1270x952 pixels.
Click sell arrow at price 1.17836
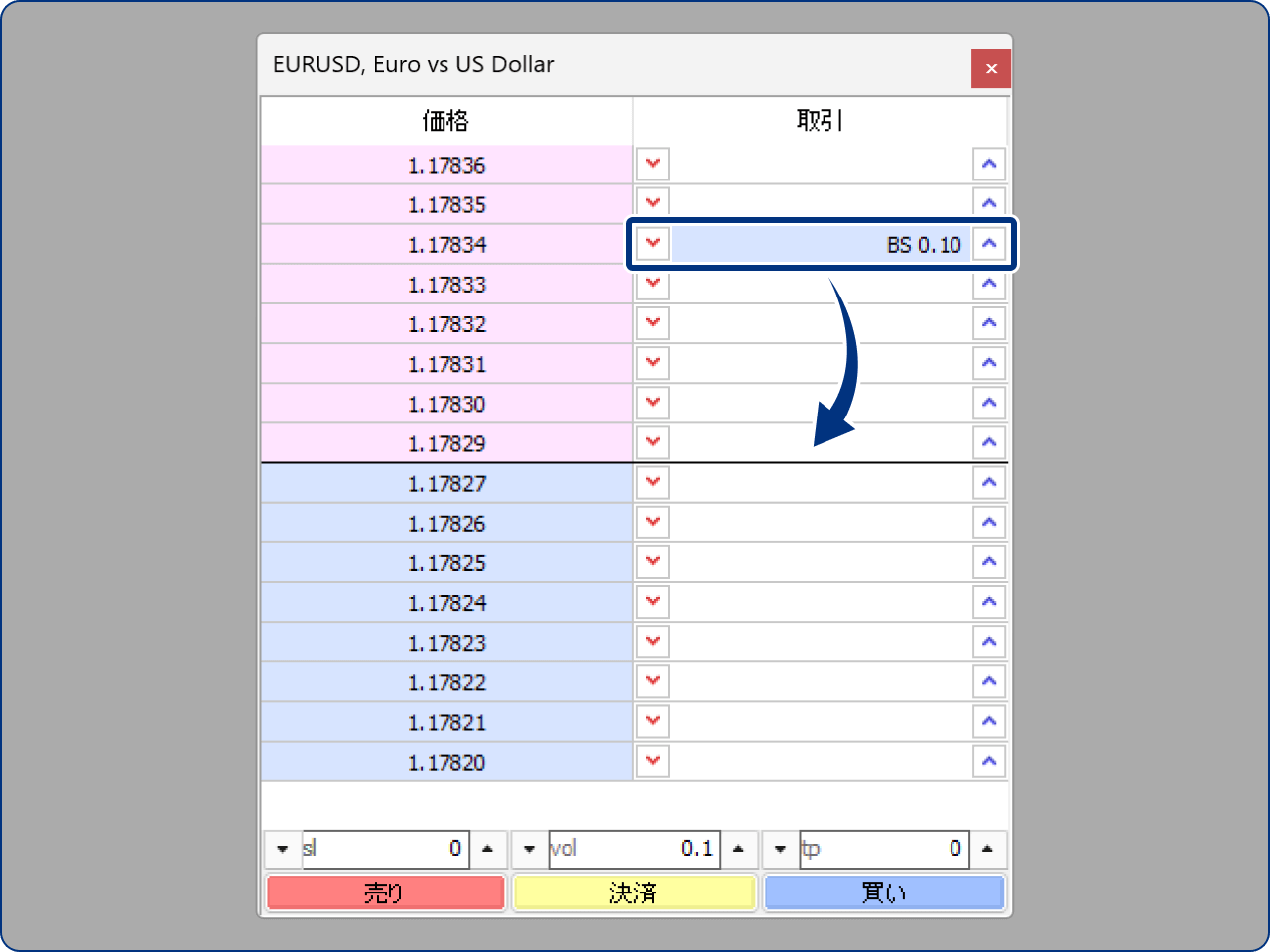pyautogui.click(x=652, y=164)
